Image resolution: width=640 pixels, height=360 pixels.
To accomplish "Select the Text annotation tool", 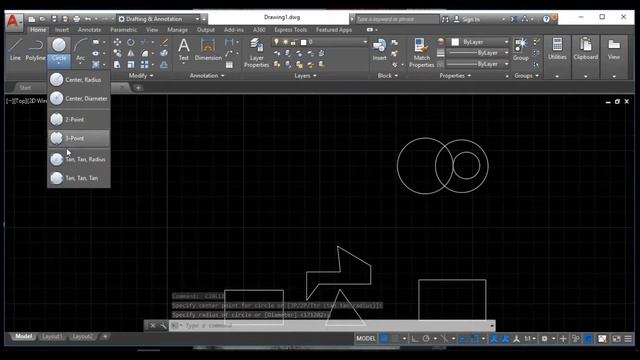I will pyautogui.click(x=184, y=49).
